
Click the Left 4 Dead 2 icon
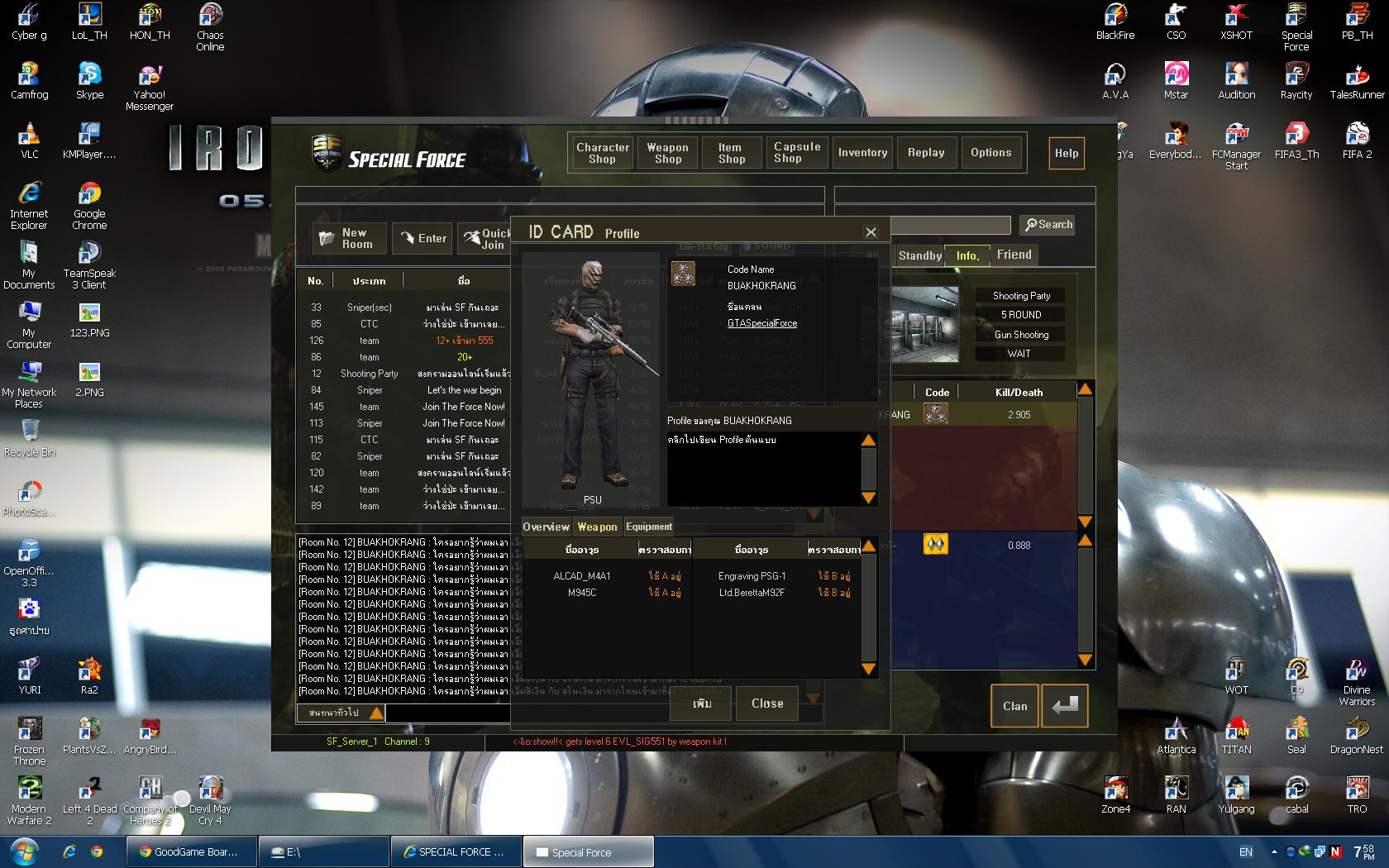(89, 801)
